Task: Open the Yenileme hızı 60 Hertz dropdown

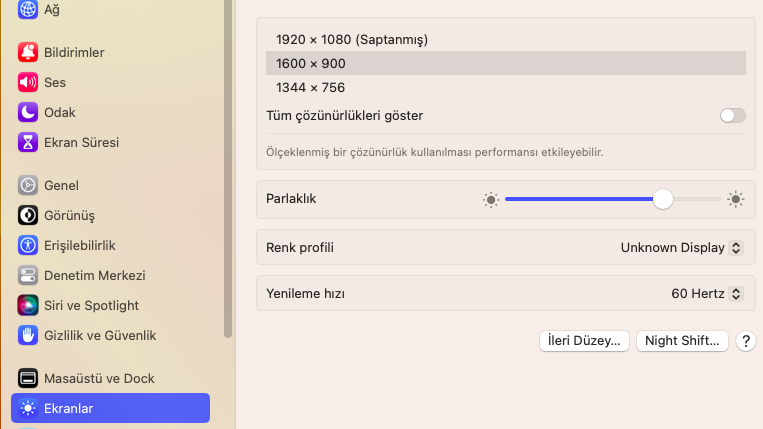Action: (x=707, y=294)
